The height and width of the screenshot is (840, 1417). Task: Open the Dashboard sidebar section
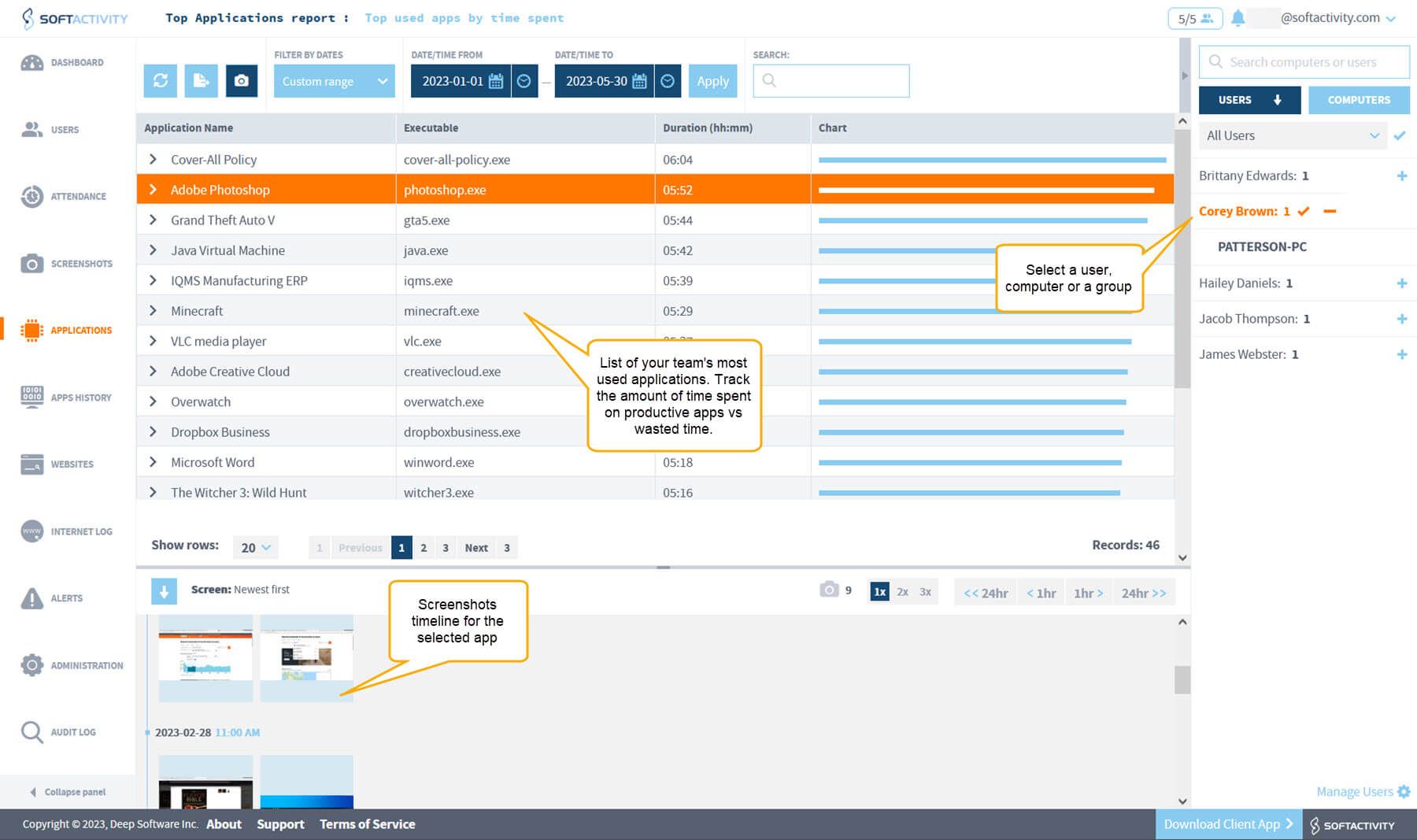[x=62, y=63]
